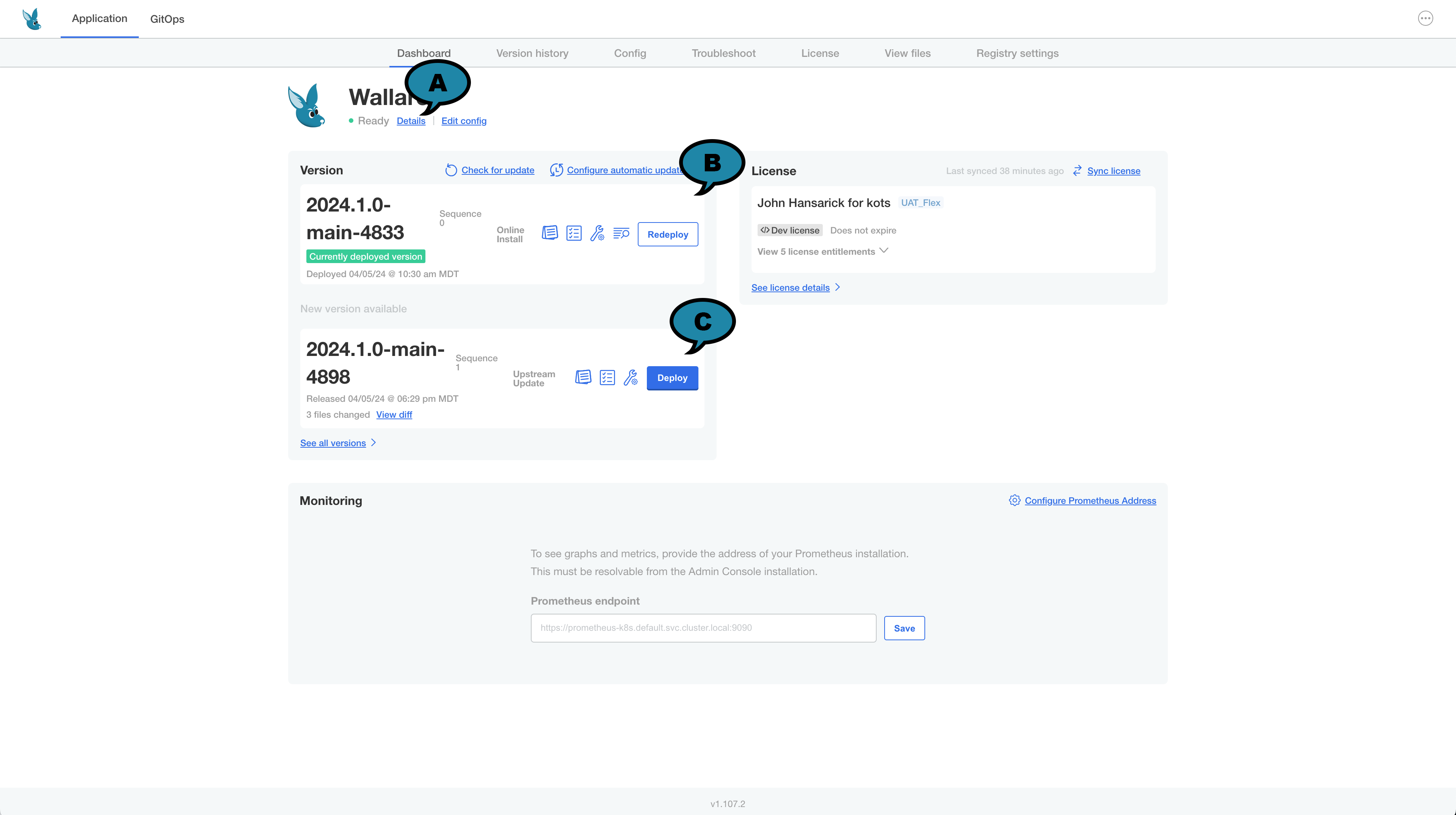Open preflight checklist icon for version 4898
The height and width of the screenshot is (815, 1456).
point(607,377)
